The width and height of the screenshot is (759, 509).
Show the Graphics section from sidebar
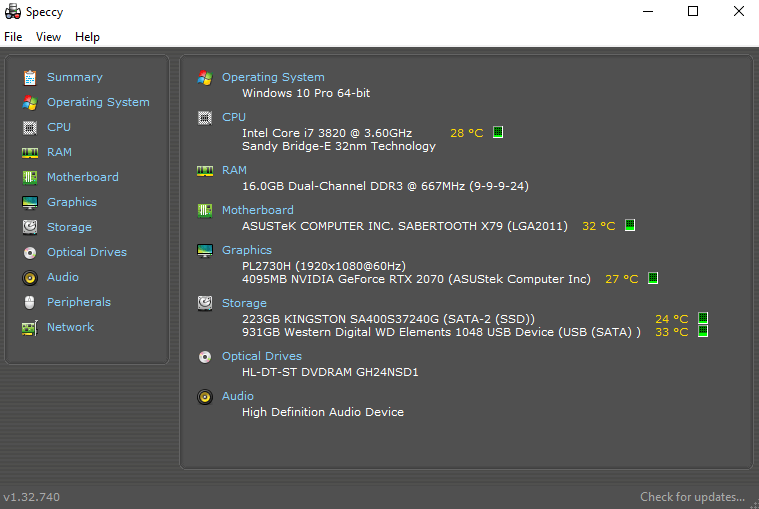(x=72, y=202)
